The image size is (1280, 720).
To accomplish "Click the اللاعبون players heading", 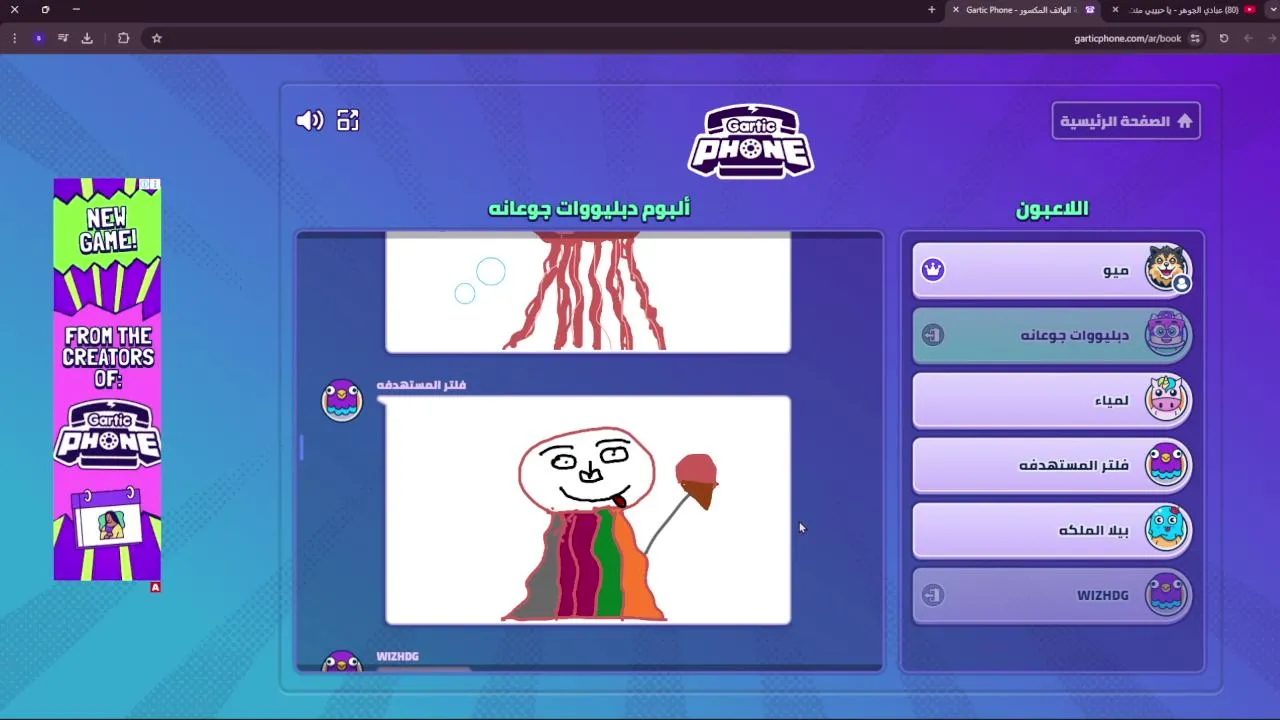I will pos(1052,208).
